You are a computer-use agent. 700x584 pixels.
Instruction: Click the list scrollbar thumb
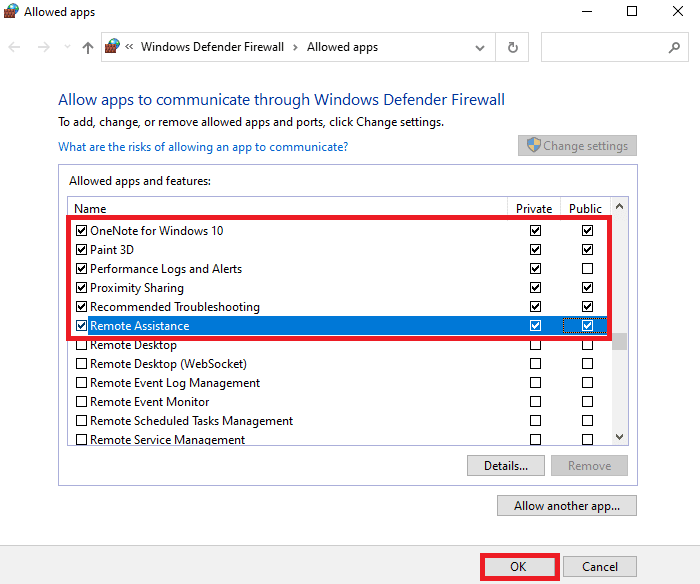(619, 342)
